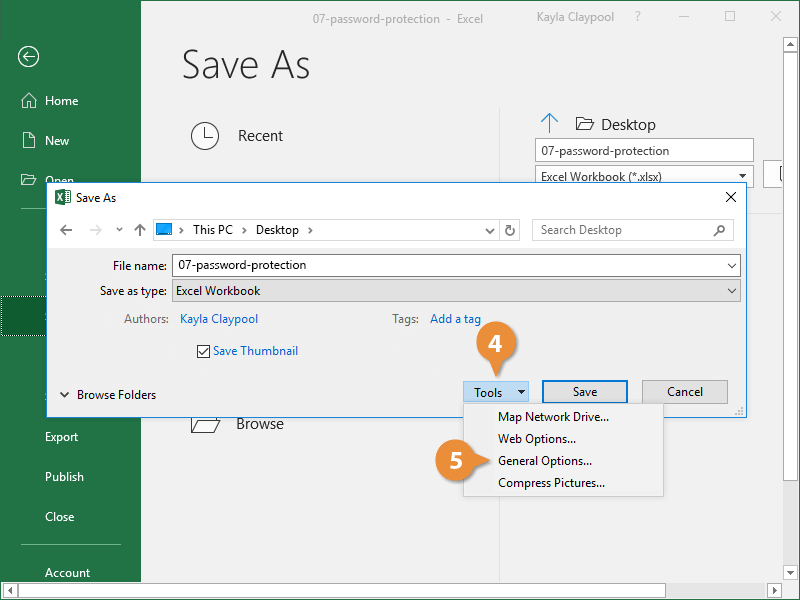The height and width of the screenshot is (600, 800).
Task: Collapse Browse Folders expander
Action: (x=108, y=394)
